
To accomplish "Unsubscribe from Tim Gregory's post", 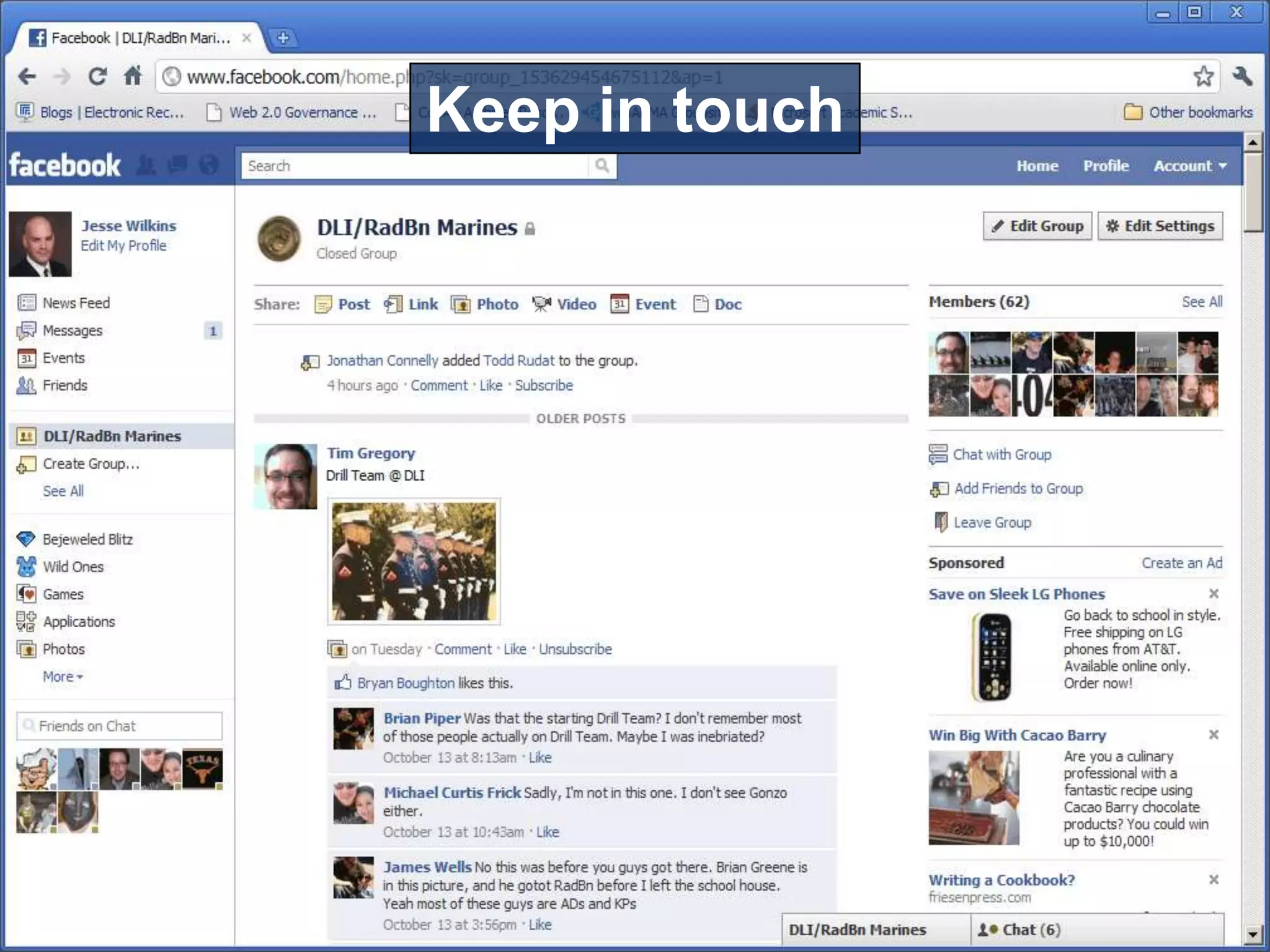I will (x=575, y=649).
